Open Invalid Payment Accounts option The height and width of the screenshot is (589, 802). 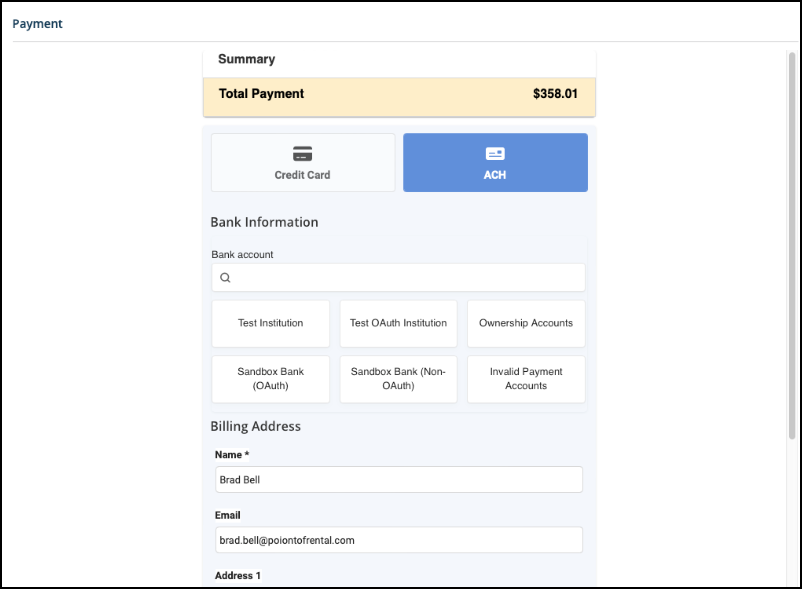[526, 378]
